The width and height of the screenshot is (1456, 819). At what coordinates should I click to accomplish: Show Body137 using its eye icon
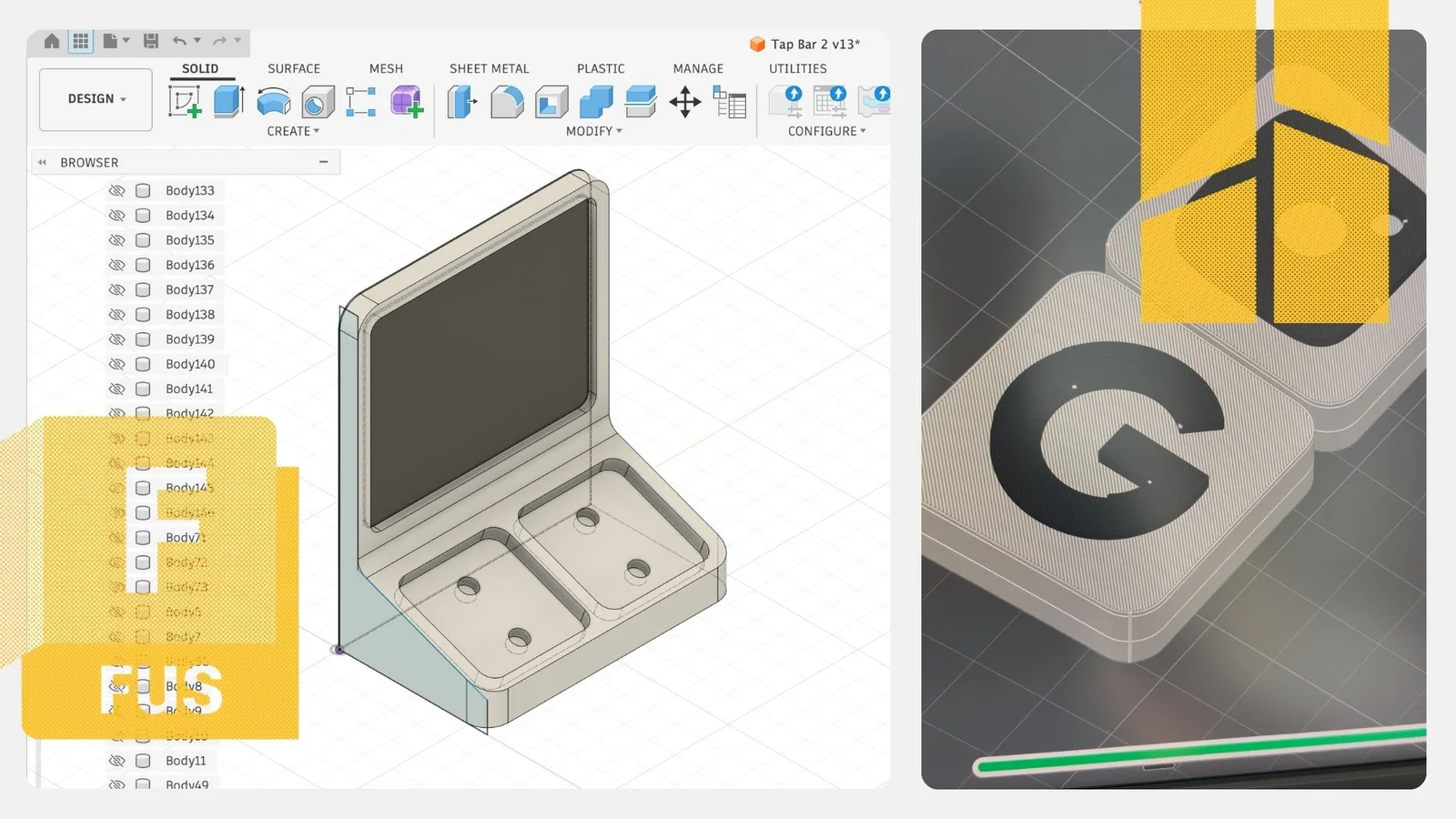point(116,289)
